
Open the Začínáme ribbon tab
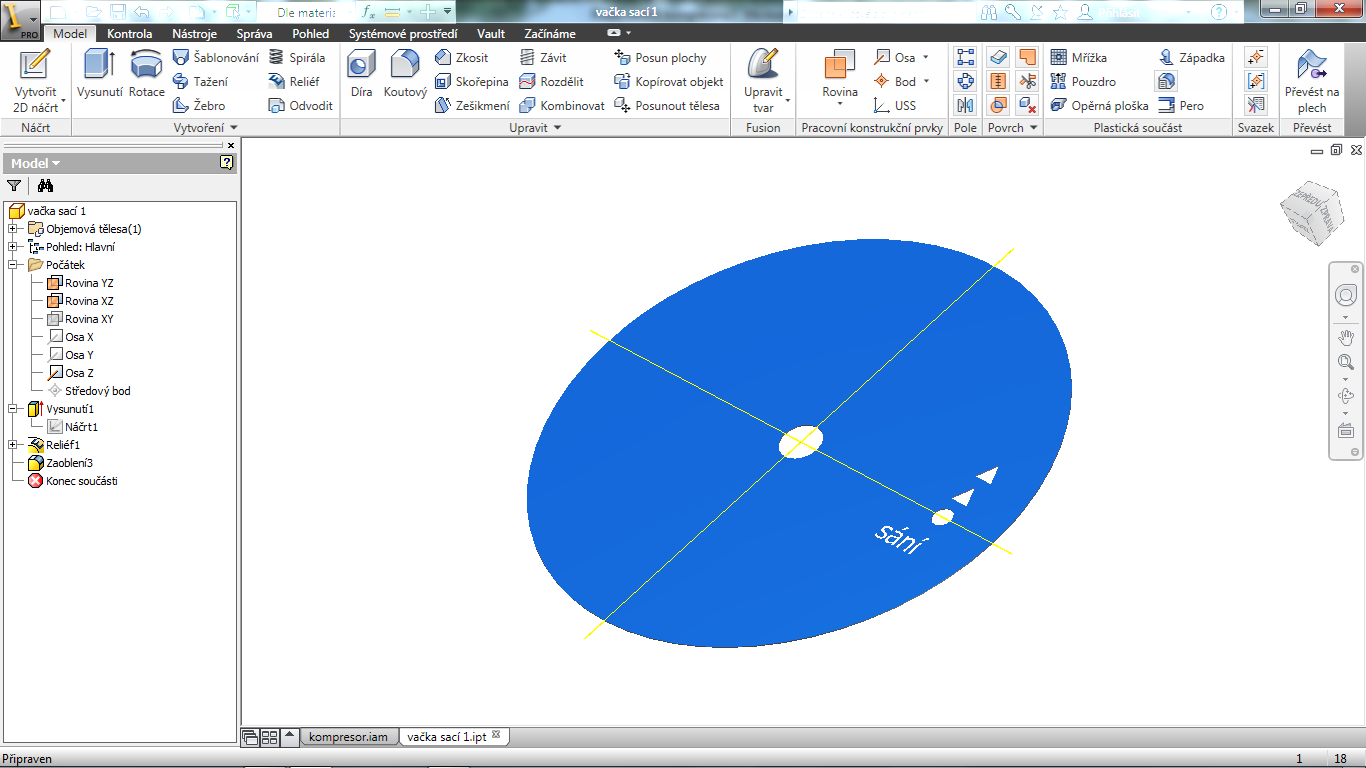pyautogui.click(x=550, y=34)
